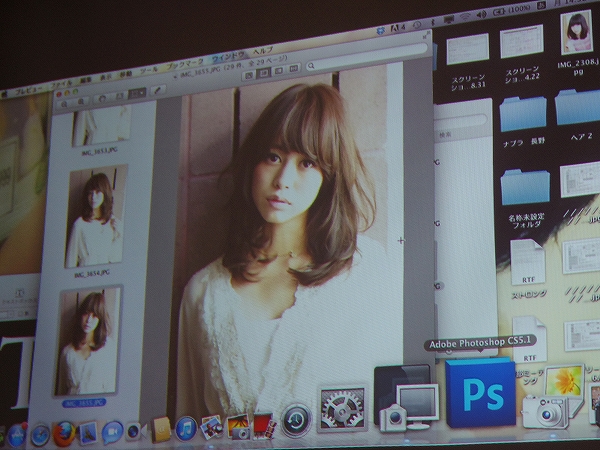600x450 pixels.
Task: Click the Time Machine menu bar clock
Action: coord(417,24)
